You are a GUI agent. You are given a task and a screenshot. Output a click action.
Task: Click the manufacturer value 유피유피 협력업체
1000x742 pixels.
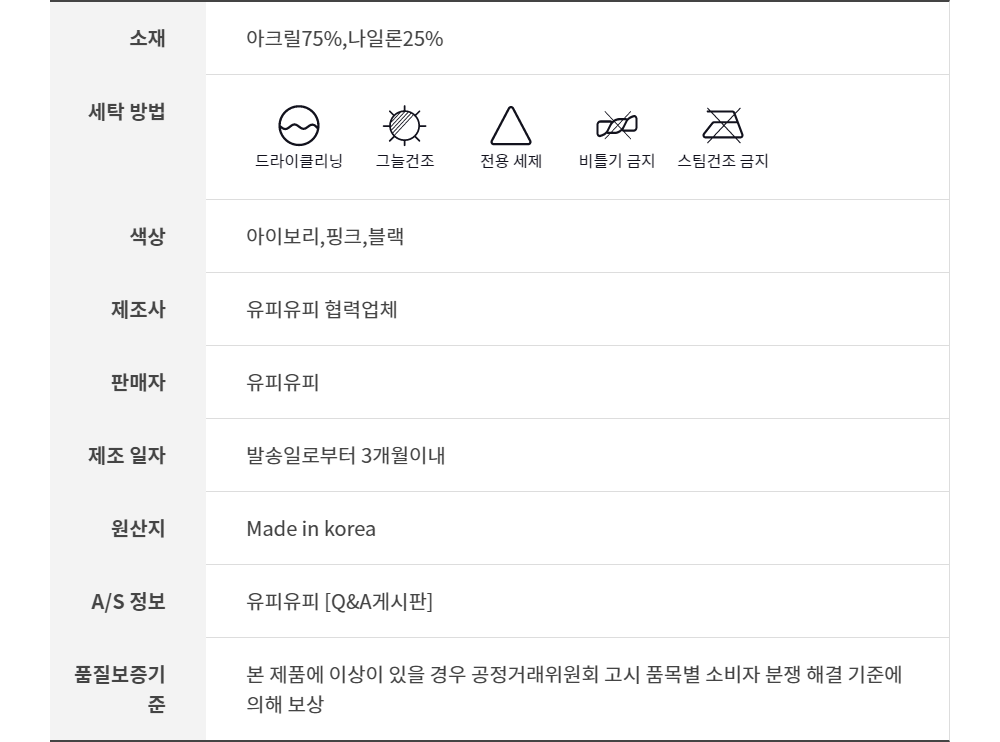click(x=322, y=310)
